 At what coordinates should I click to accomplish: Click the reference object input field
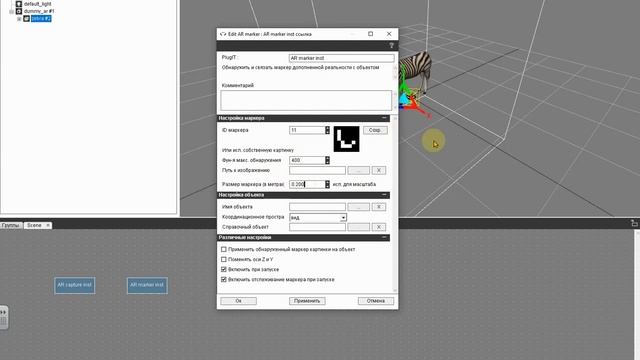[317, 227]
